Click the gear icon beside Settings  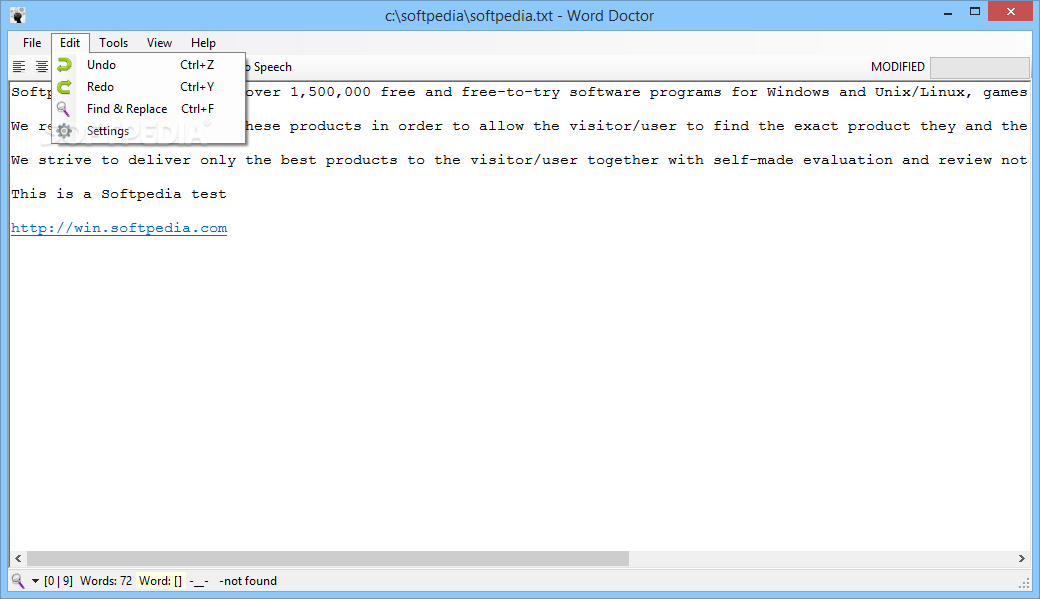pos(64,131)
